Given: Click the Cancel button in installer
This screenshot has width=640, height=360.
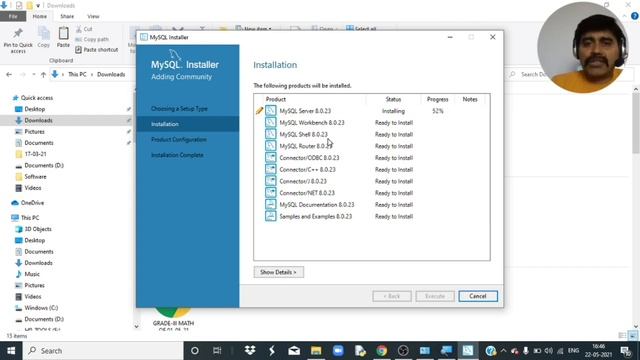Looking at the screenshot, I should [478, 296].
